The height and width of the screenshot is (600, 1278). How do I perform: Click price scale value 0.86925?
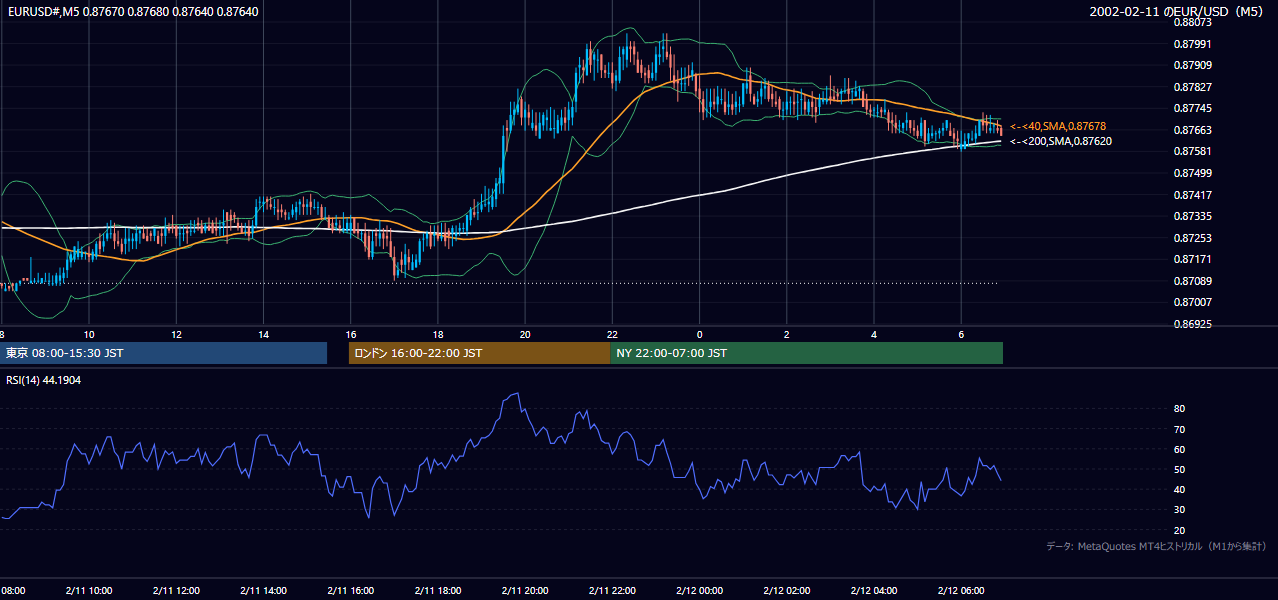click(x=1192, y=324)
